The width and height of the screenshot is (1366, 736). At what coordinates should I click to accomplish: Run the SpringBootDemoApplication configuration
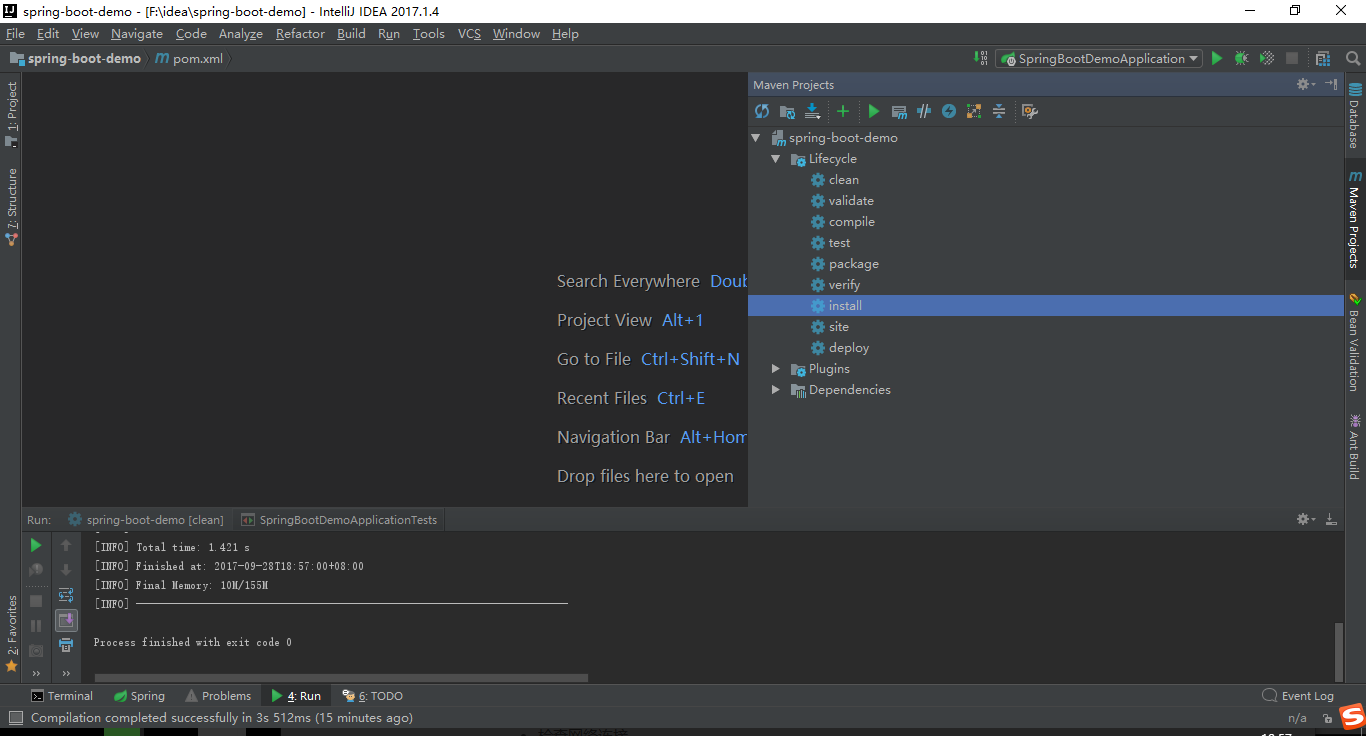click(1216, 58)
